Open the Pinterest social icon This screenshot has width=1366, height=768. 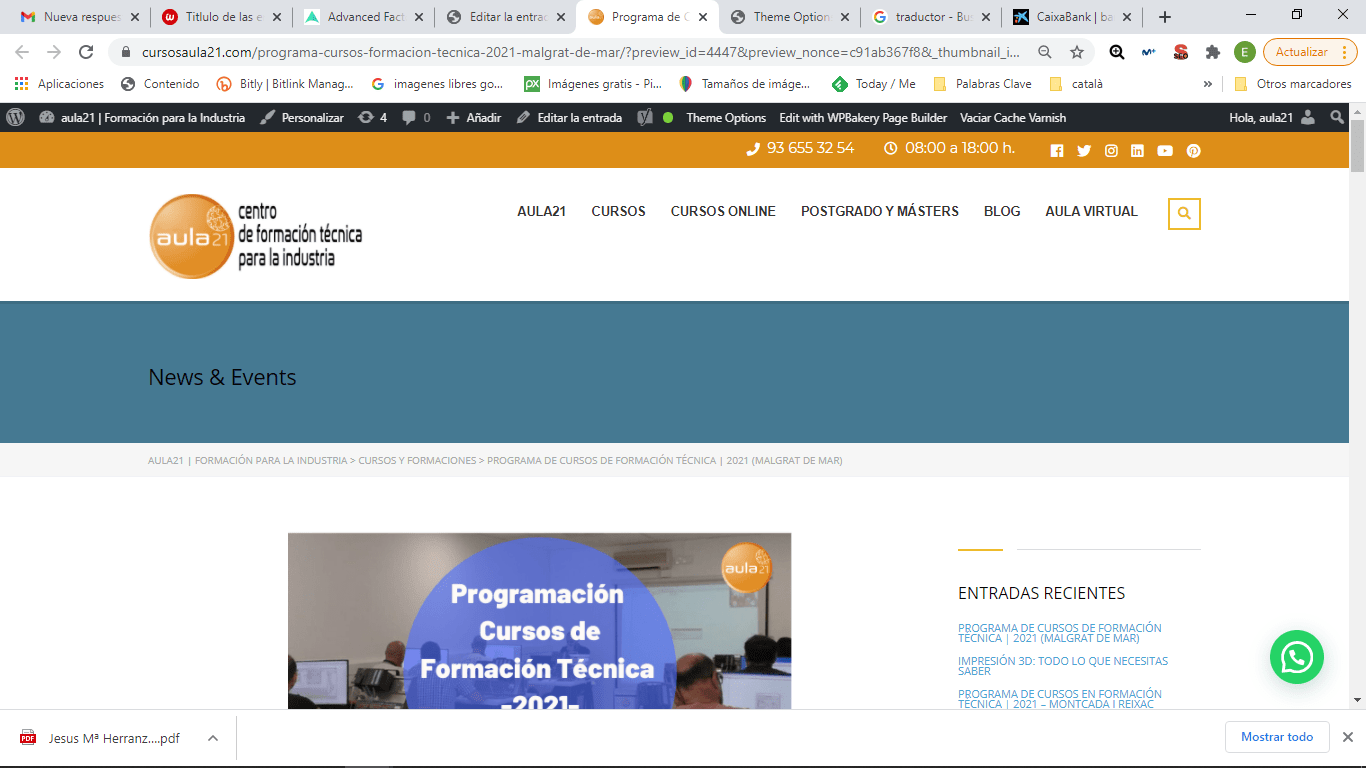click(1193, 151)
